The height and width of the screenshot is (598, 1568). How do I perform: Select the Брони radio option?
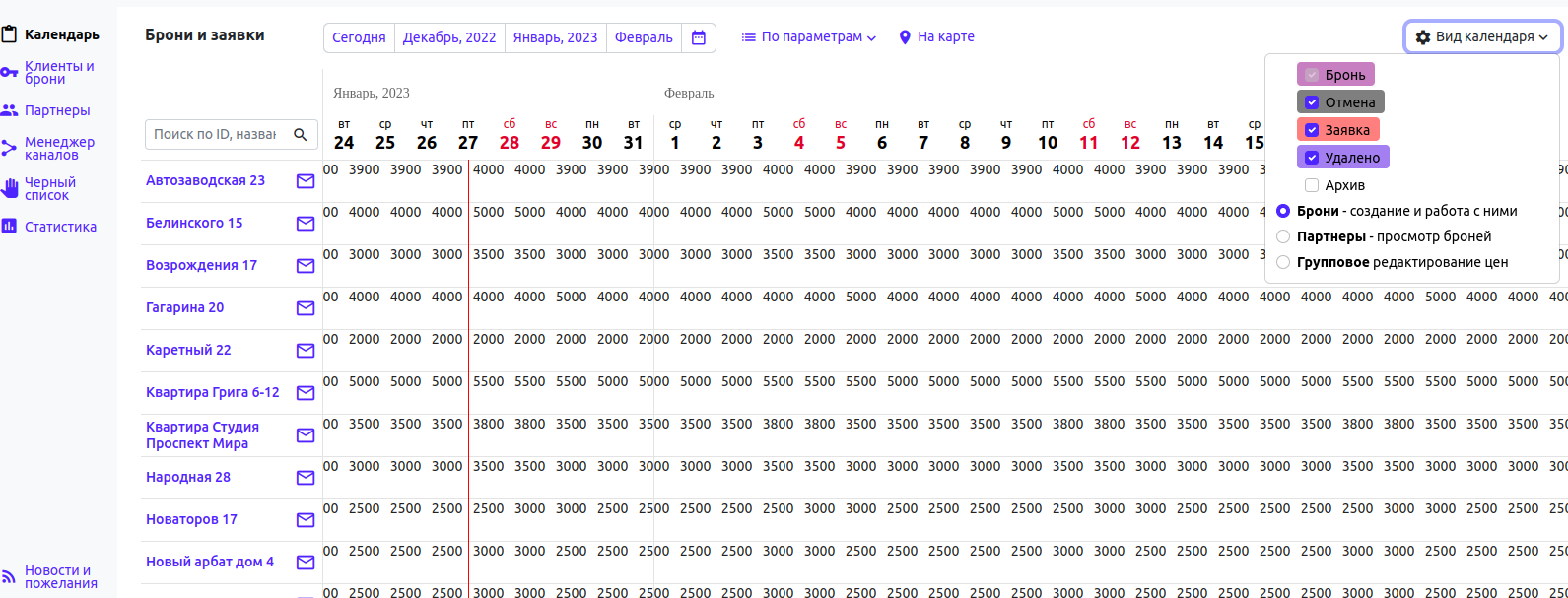point(1283,211)
